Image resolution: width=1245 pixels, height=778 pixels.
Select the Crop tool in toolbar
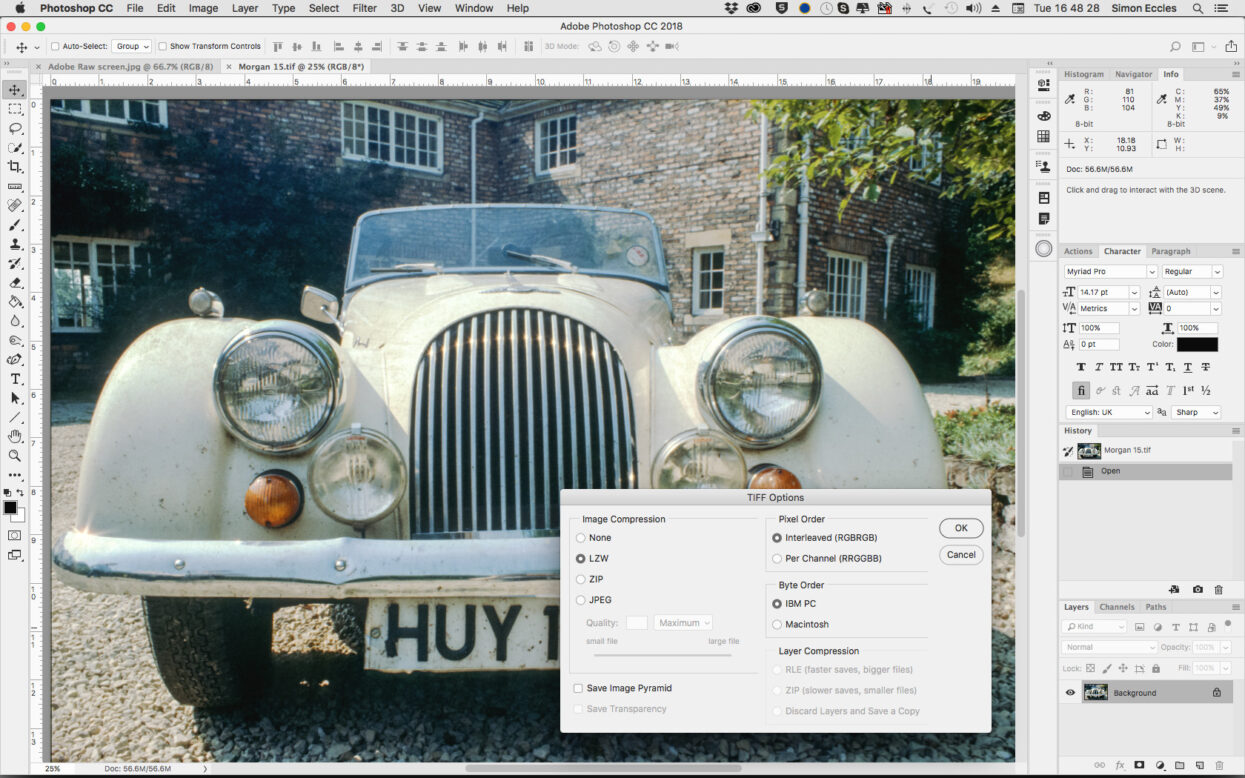(x=15, y=167)
